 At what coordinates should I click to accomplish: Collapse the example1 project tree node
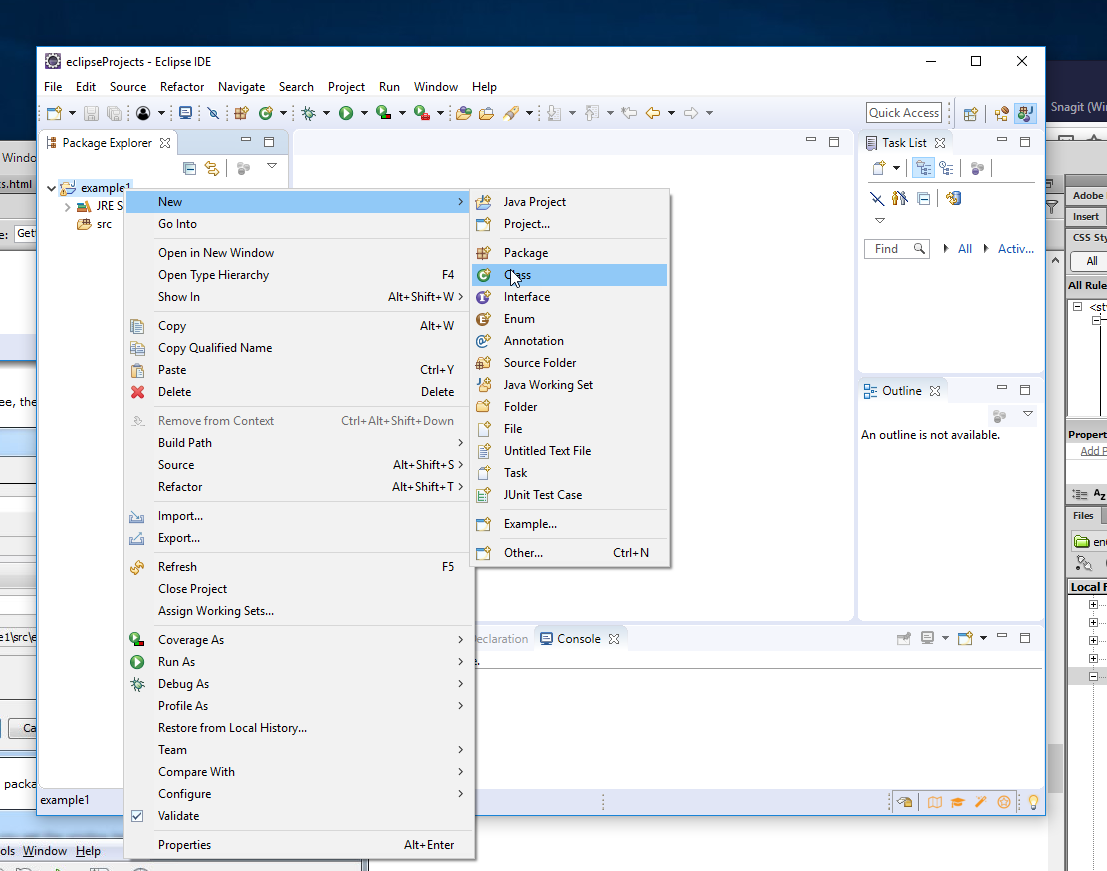click(51, 188)
